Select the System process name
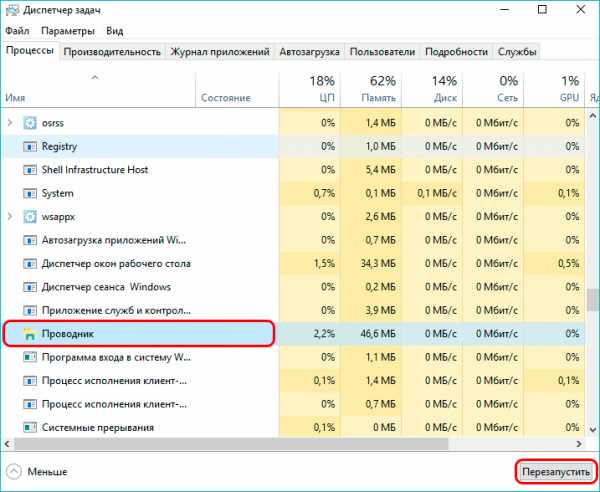The image size is (600, 492). pyautogui.click(x=57, y=193)
